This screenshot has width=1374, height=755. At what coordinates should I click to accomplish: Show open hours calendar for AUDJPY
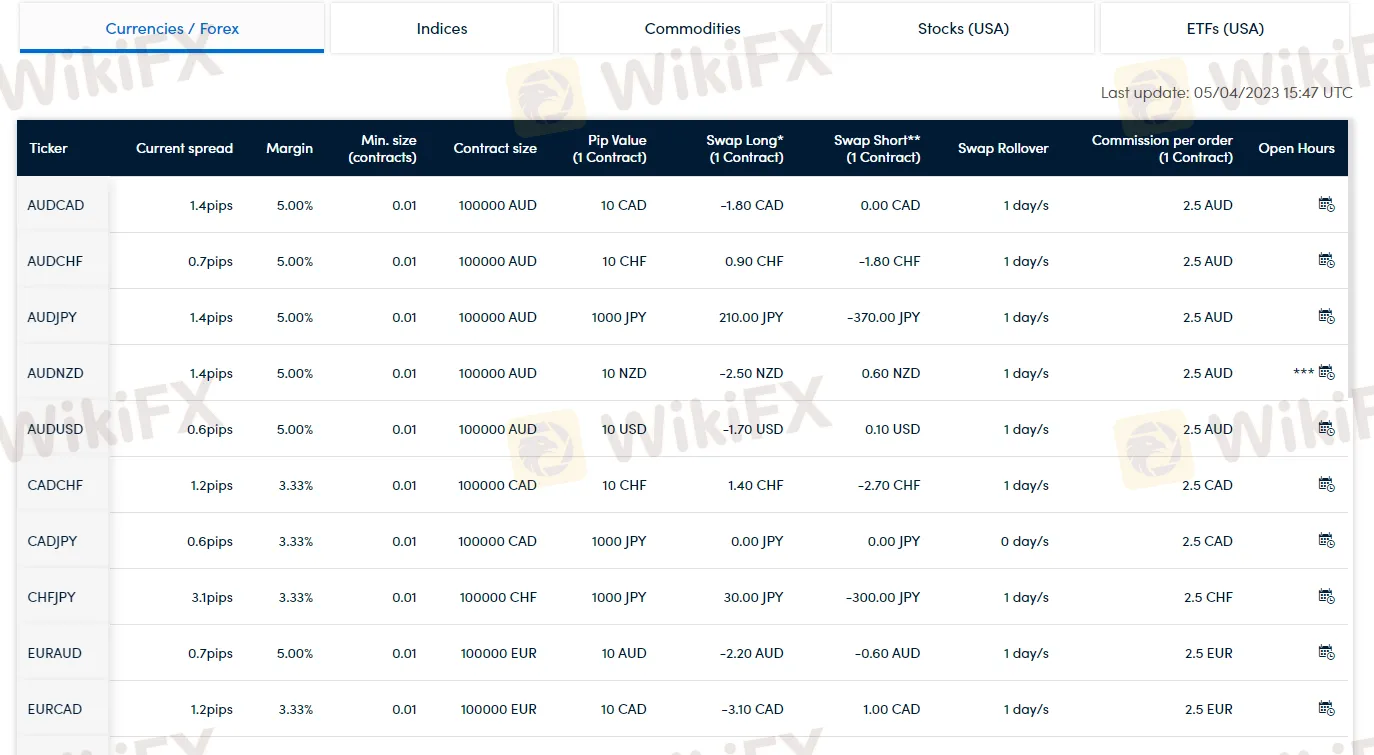point(1326,317)
